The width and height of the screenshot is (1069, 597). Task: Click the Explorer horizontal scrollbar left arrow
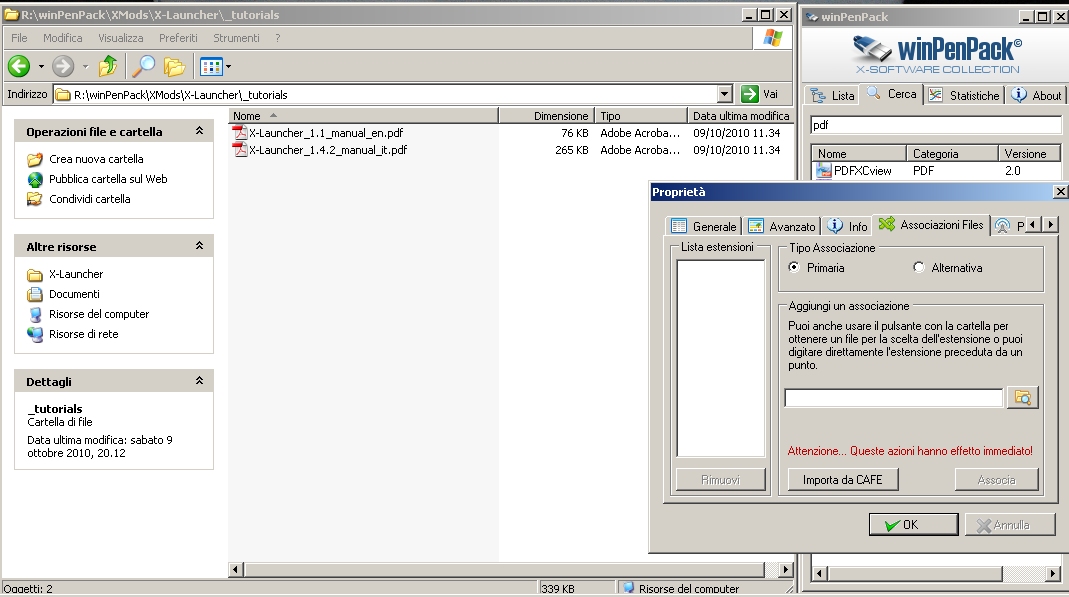pos(236,569)
